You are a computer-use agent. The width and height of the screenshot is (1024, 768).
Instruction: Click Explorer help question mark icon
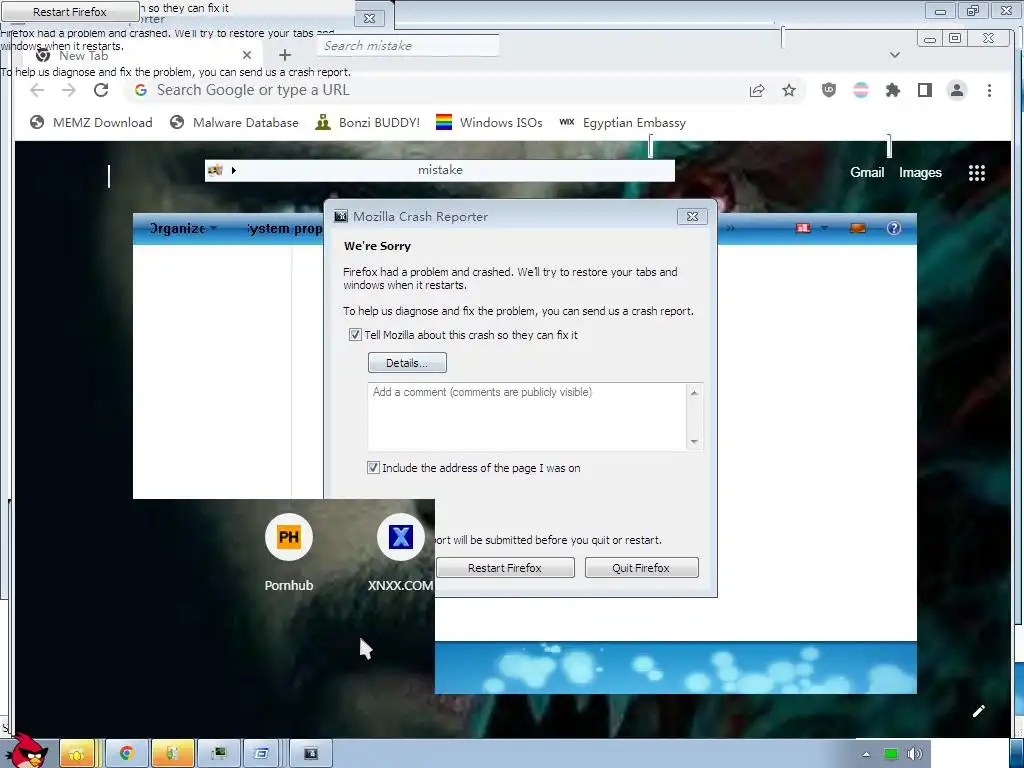coord(893,228)
